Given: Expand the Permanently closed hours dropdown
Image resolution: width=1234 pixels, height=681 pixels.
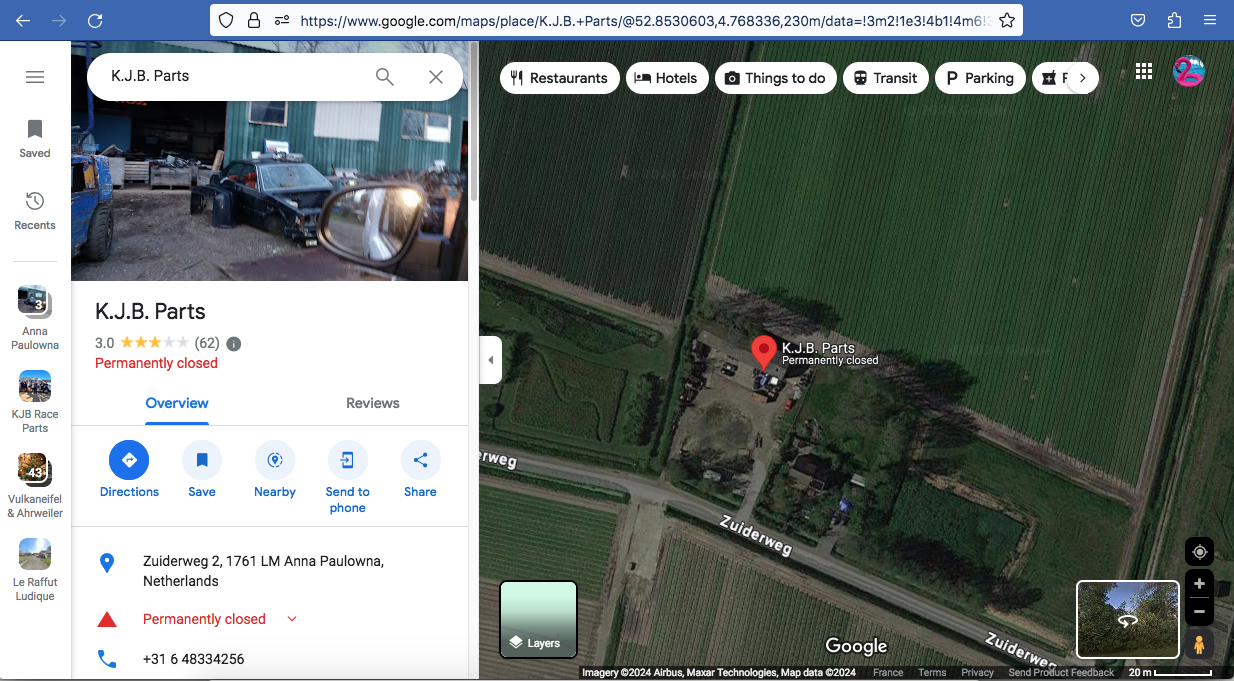Looking at the screenshot, I should [x=292, y=619].
